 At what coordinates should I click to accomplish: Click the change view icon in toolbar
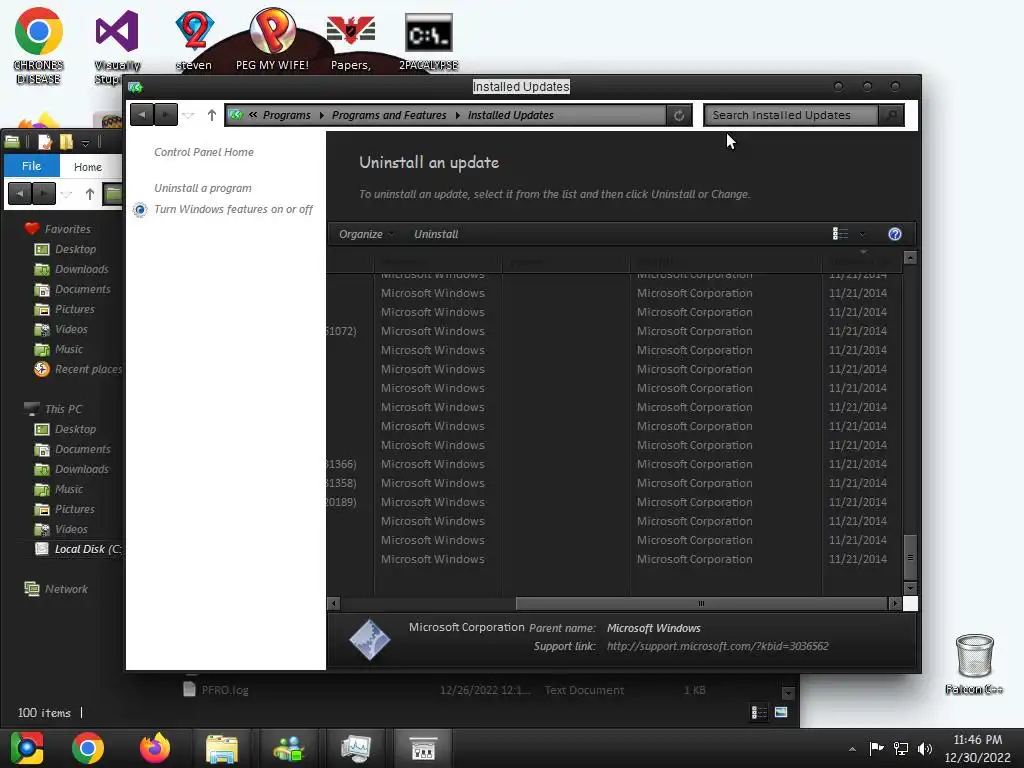click(x=840, y=234)
